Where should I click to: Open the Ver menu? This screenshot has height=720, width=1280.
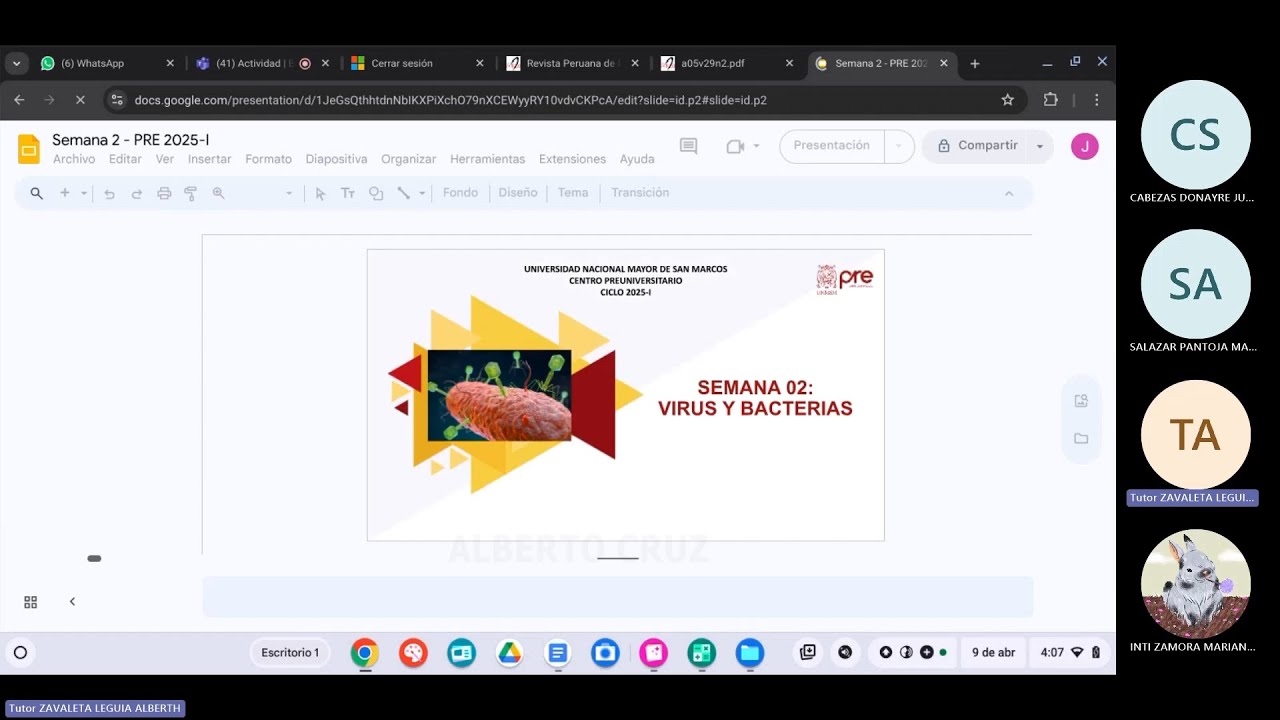pos(165,159)
